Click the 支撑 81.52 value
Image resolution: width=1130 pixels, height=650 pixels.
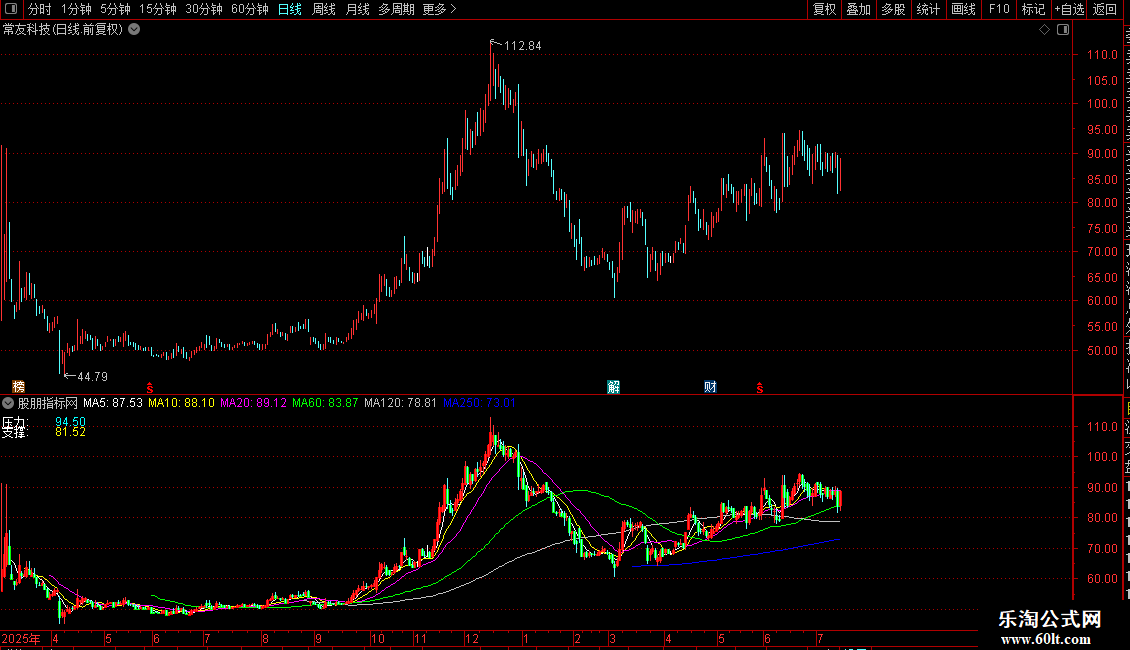coord(70,432)
